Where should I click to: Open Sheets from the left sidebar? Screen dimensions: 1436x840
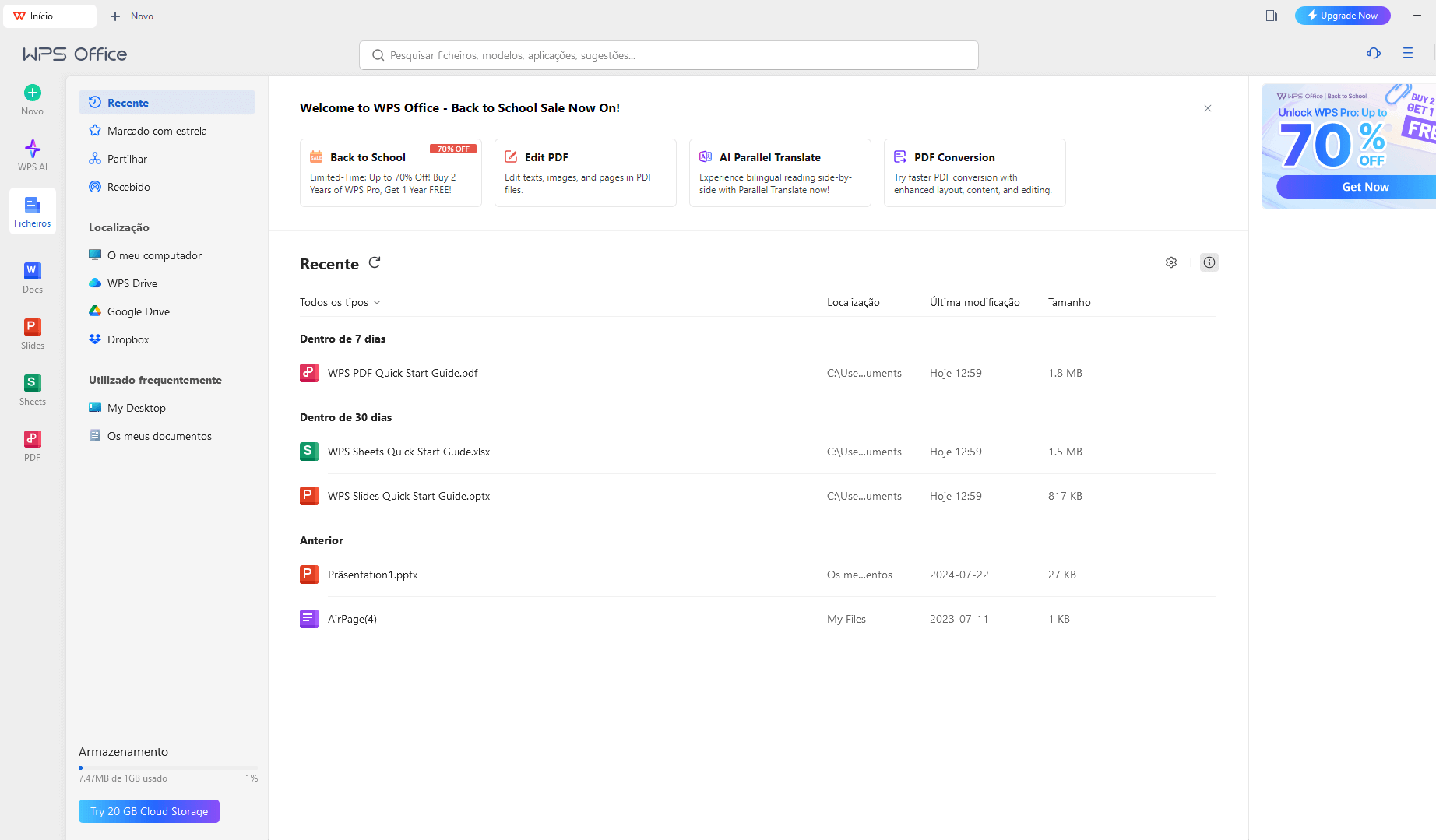33,389
